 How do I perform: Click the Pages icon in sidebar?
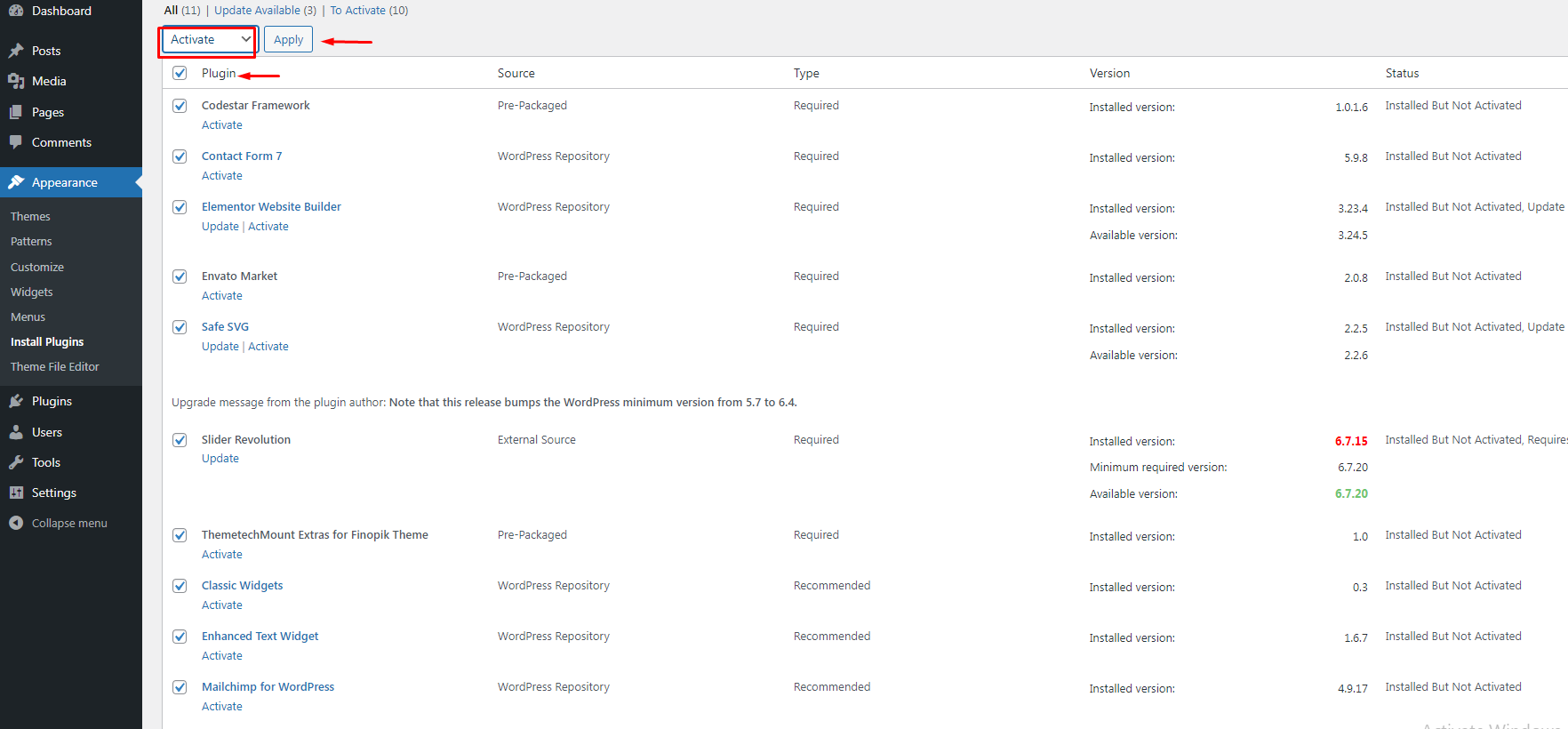(16, 112)
